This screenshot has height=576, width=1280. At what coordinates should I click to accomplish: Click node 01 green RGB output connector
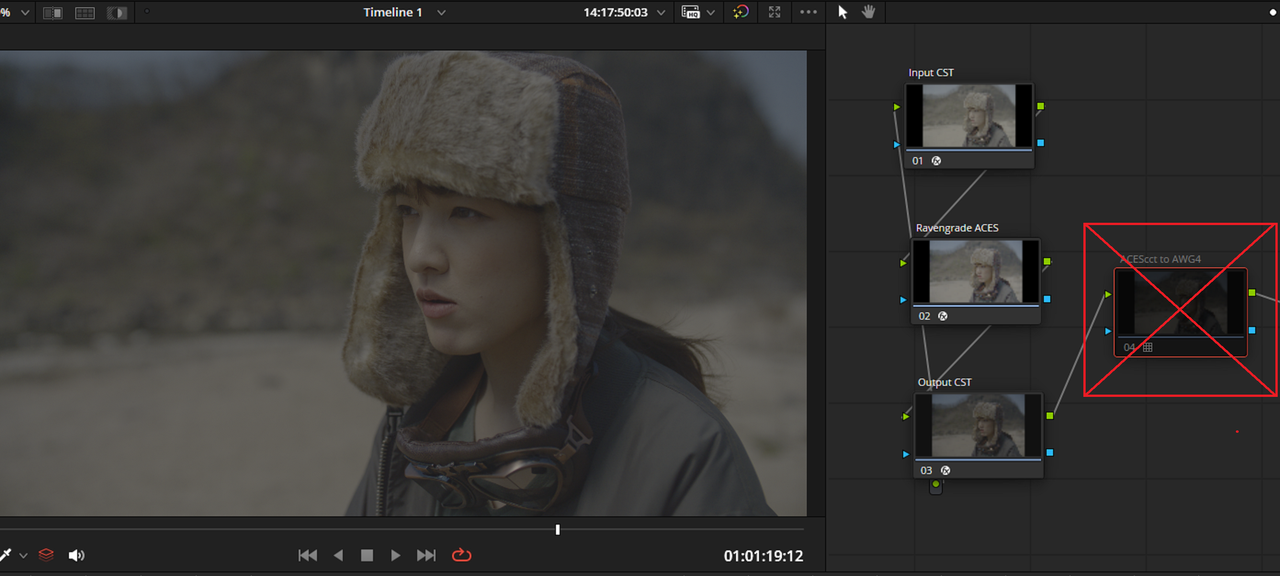[x=1041, y=106]
